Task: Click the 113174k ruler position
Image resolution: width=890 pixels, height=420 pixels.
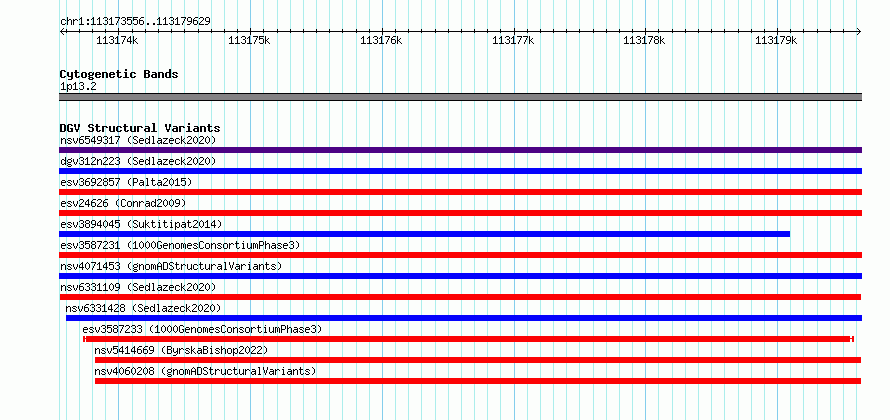Action: 116,40
